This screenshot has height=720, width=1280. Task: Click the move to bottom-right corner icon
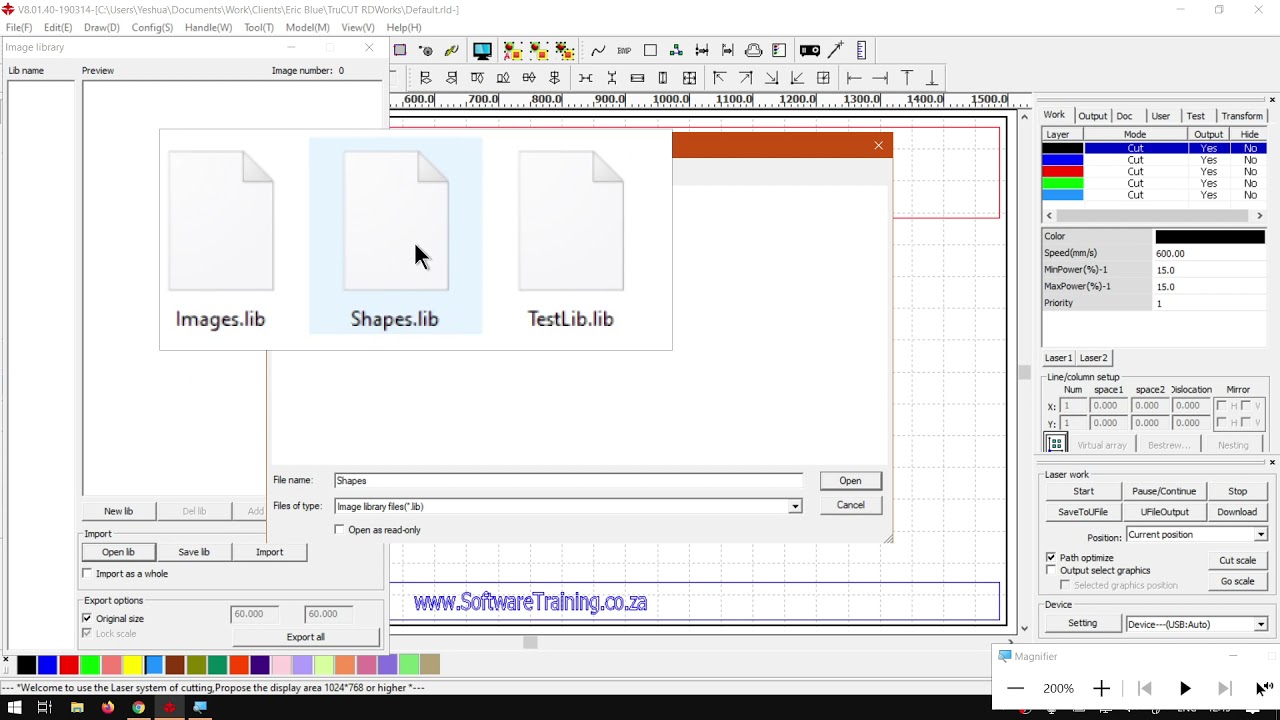[x=771, y=78]
